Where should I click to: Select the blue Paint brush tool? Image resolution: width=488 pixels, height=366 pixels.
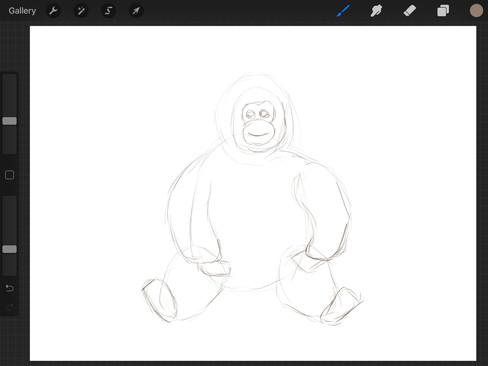click(x=343, y=11)
